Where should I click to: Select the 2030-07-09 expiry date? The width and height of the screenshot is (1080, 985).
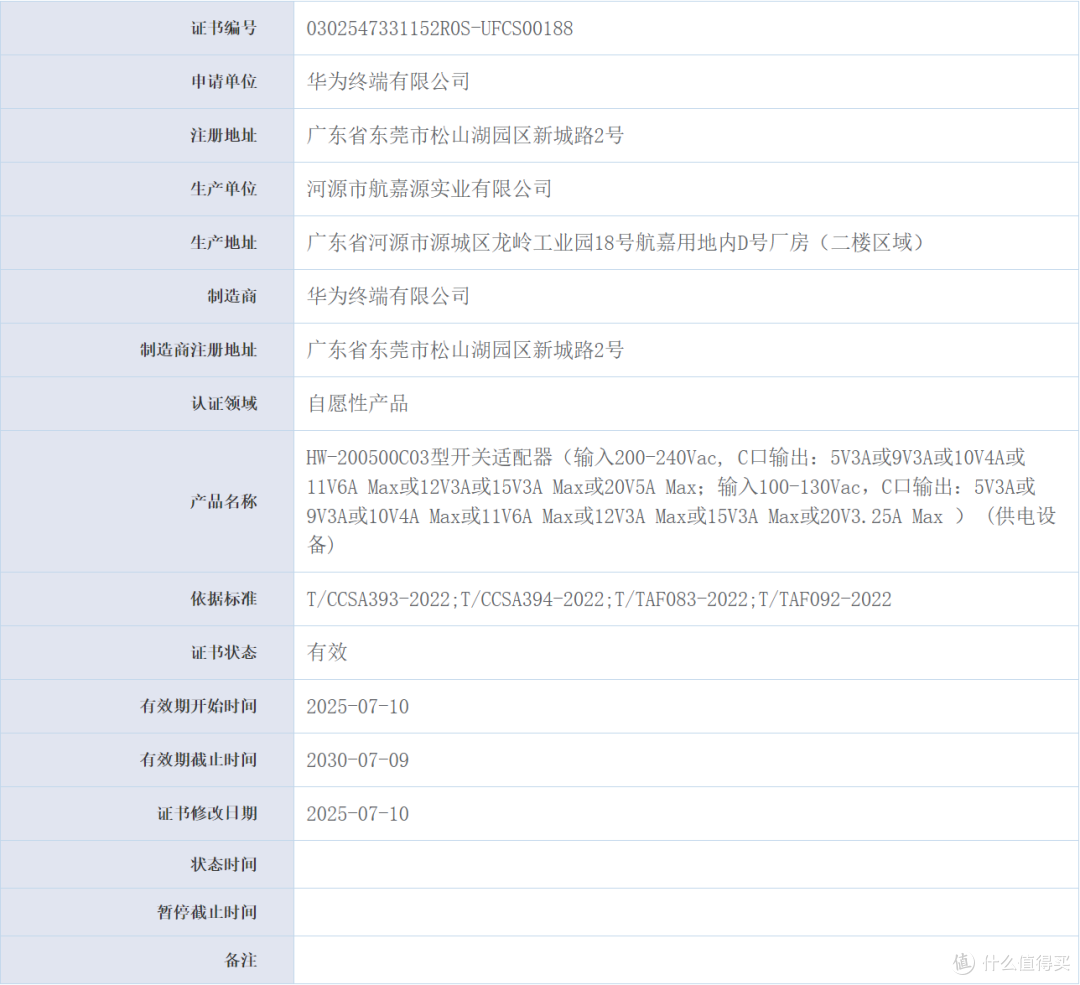point(357,760)
